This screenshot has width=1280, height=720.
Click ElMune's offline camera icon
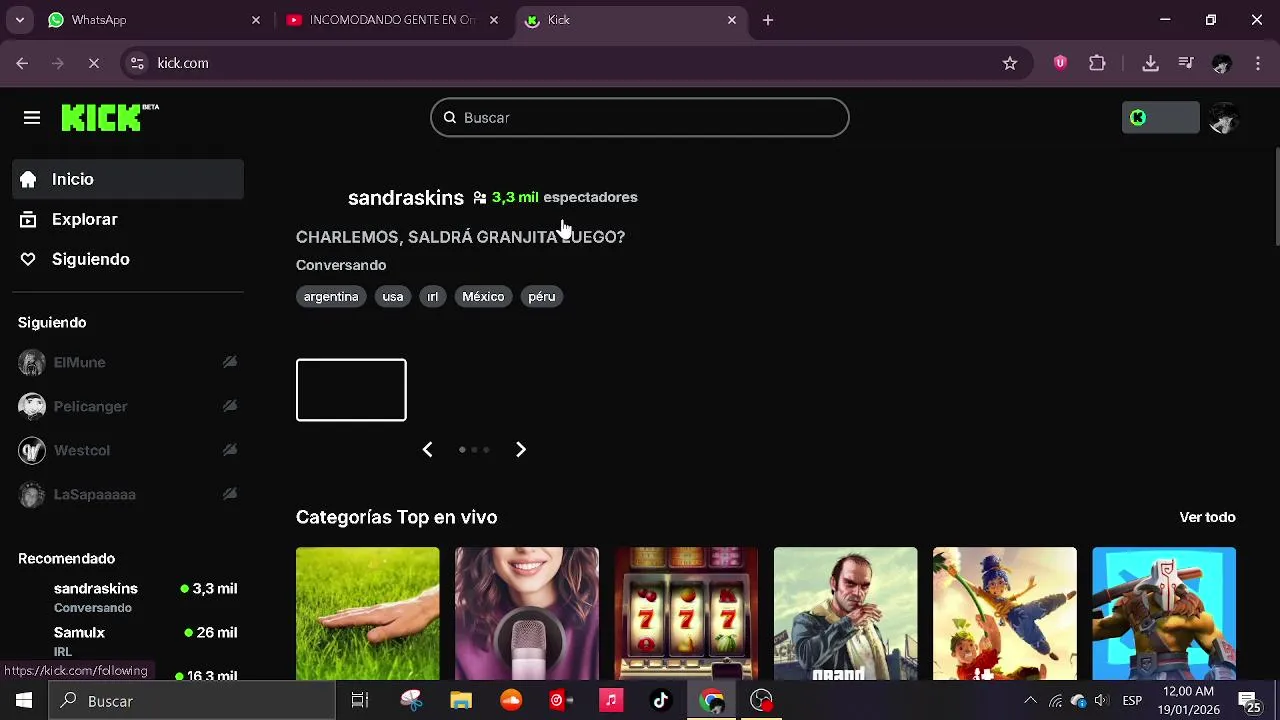coord(230,362)
